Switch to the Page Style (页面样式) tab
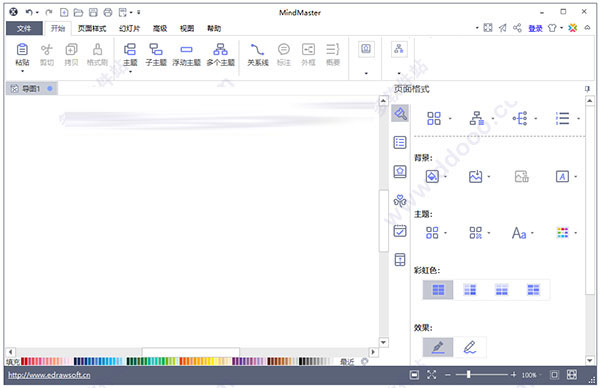Image resolution: width=600 pixels, height=388 pixels. click(x=92, y=28)
